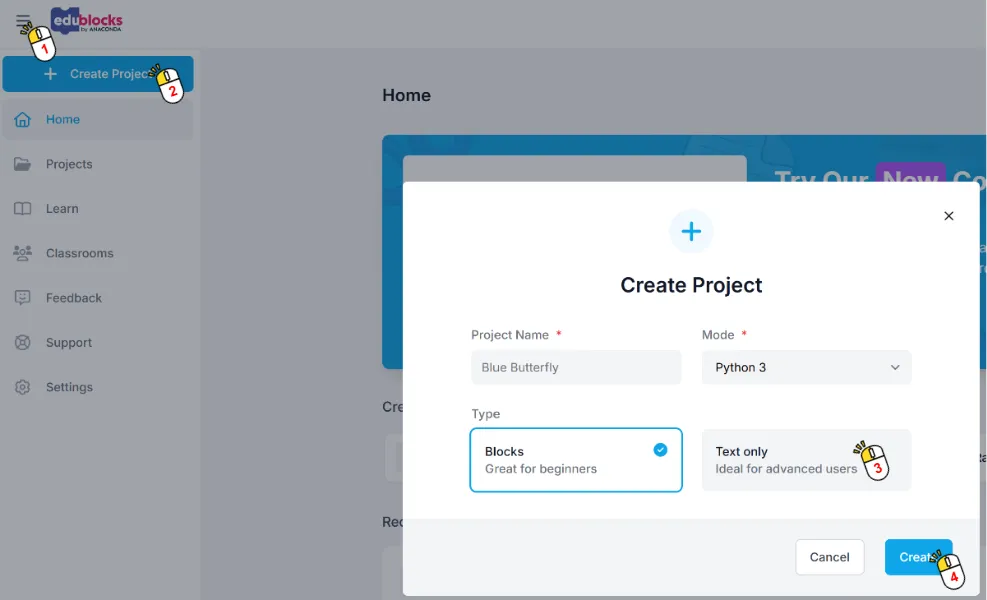Click the Learn book icon
This screenshot has width=987, height=600.
[22, 209]
